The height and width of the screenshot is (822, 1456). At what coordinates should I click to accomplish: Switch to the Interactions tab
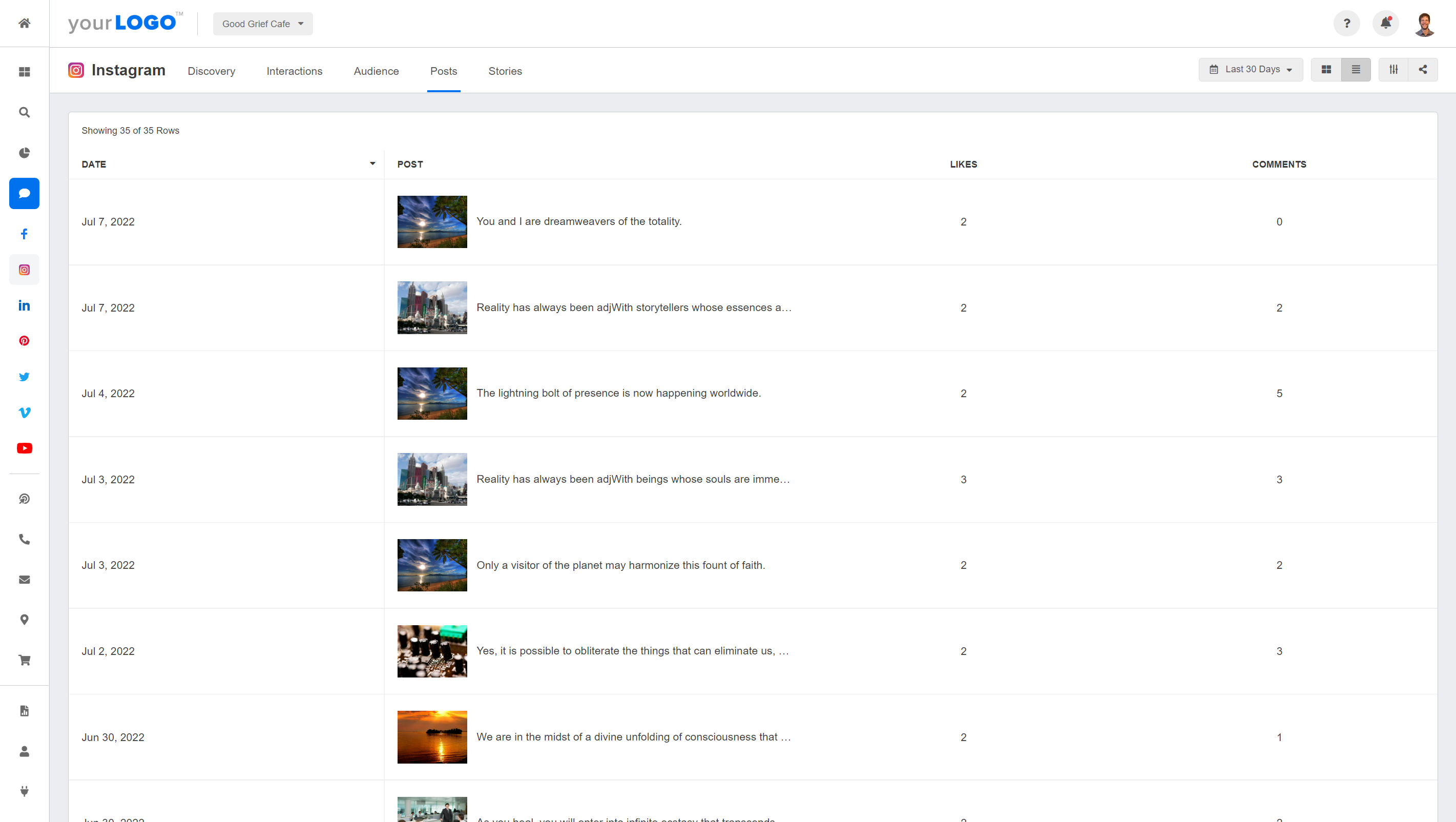point(295,71)
